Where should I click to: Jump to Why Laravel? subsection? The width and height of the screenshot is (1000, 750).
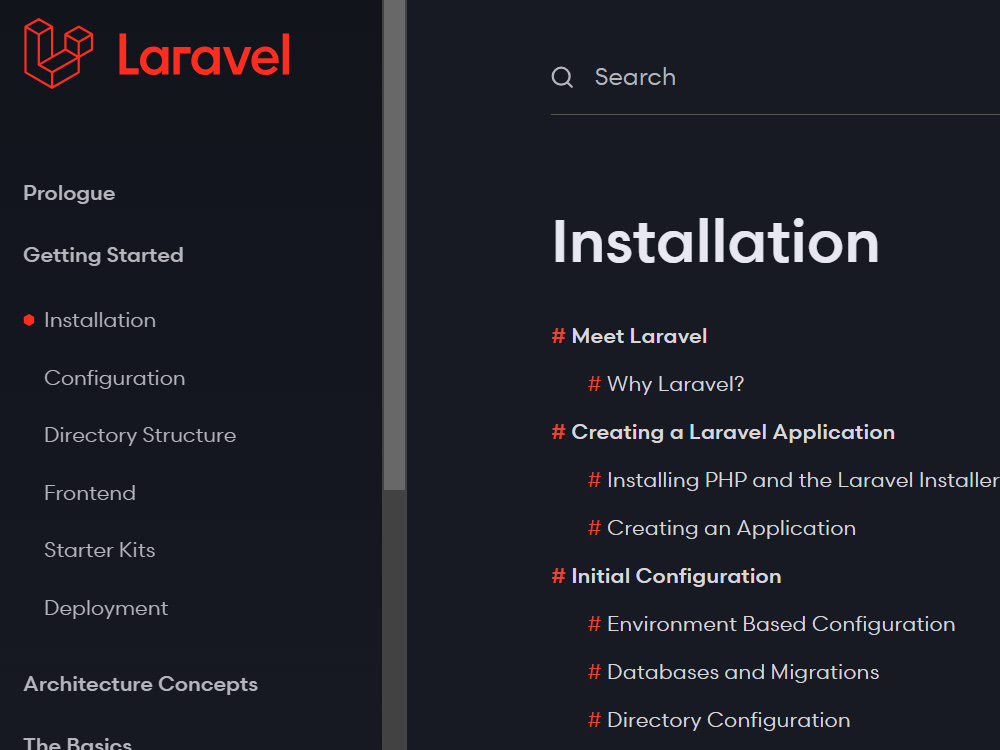point(675,384)
